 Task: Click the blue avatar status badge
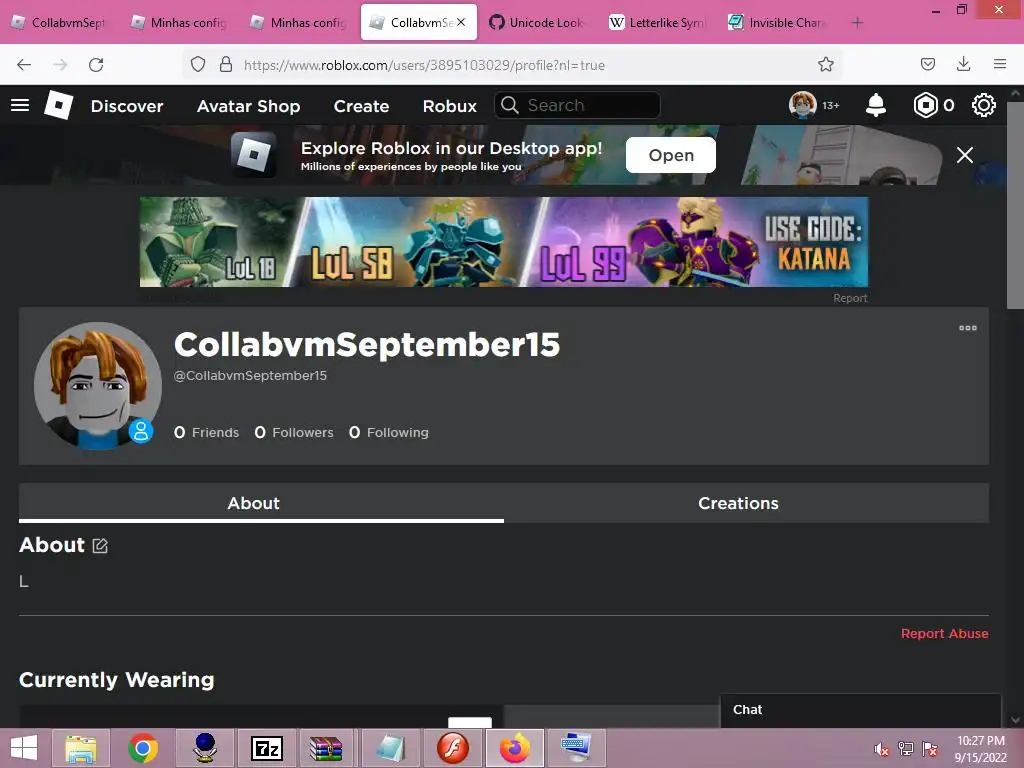point(140,431)
